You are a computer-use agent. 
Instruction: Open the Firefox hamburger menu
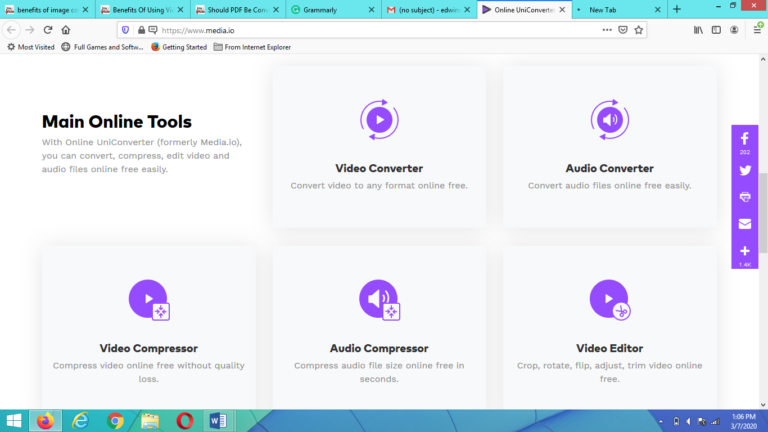pyautogui.click(x=757, y=30)
